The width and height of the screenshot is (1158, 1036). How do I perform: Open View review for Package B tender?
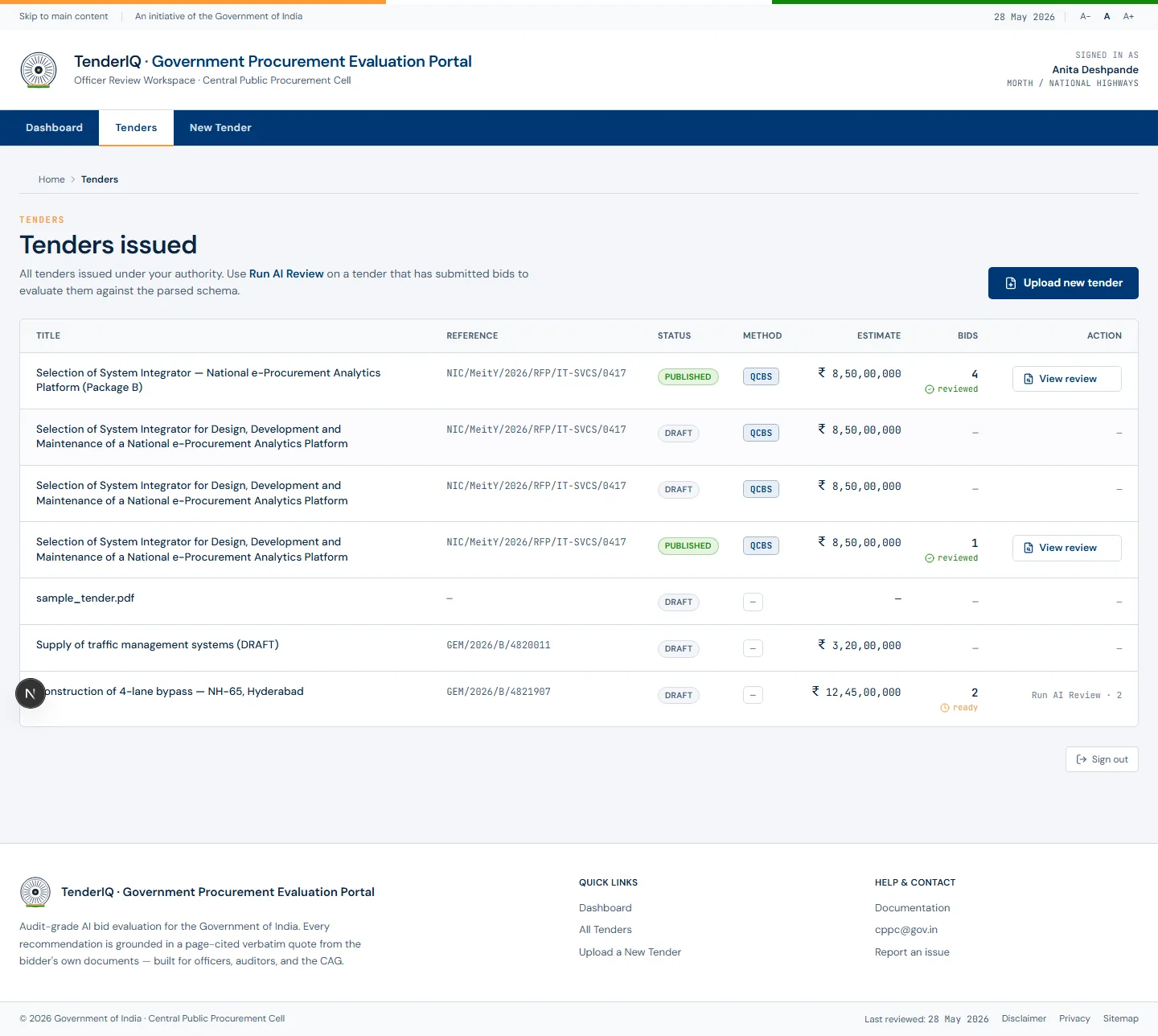[x=1066, y=379]
